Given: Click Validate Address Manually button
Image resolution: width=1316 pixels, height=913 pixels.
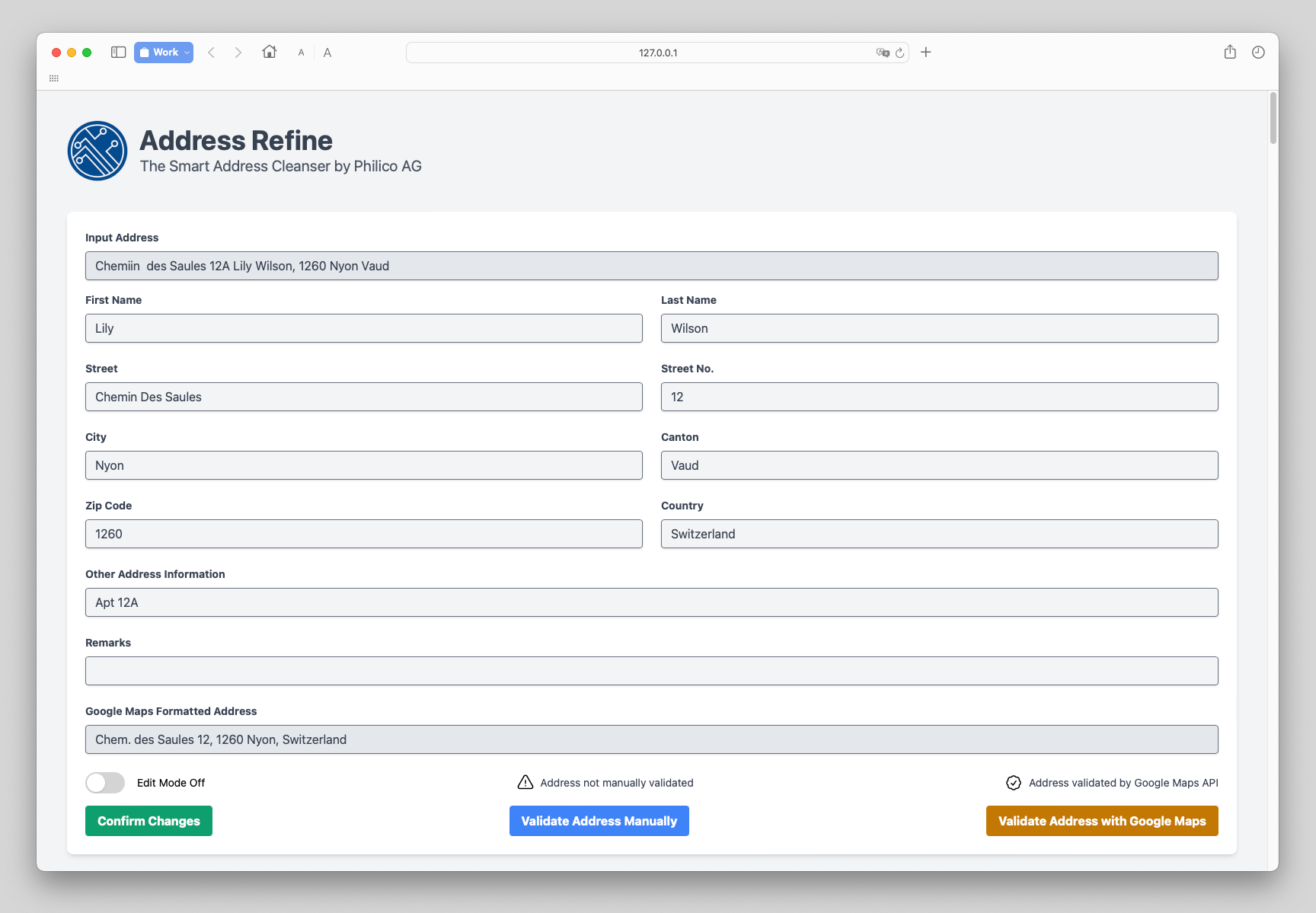Looking at the screenshot, I should click(599, 821).
